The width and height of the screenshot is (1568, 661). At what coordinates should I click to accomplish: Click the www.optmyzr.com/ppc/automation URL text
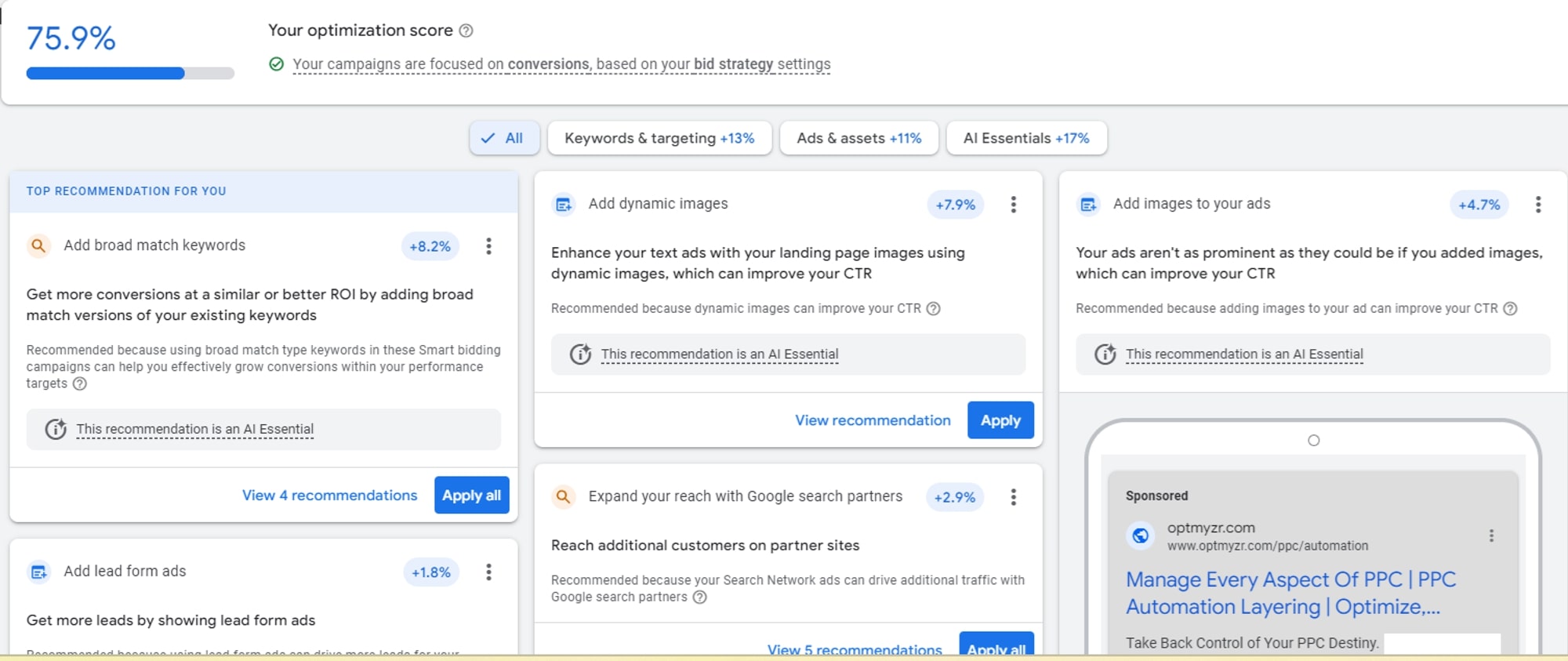(1268, 546)
